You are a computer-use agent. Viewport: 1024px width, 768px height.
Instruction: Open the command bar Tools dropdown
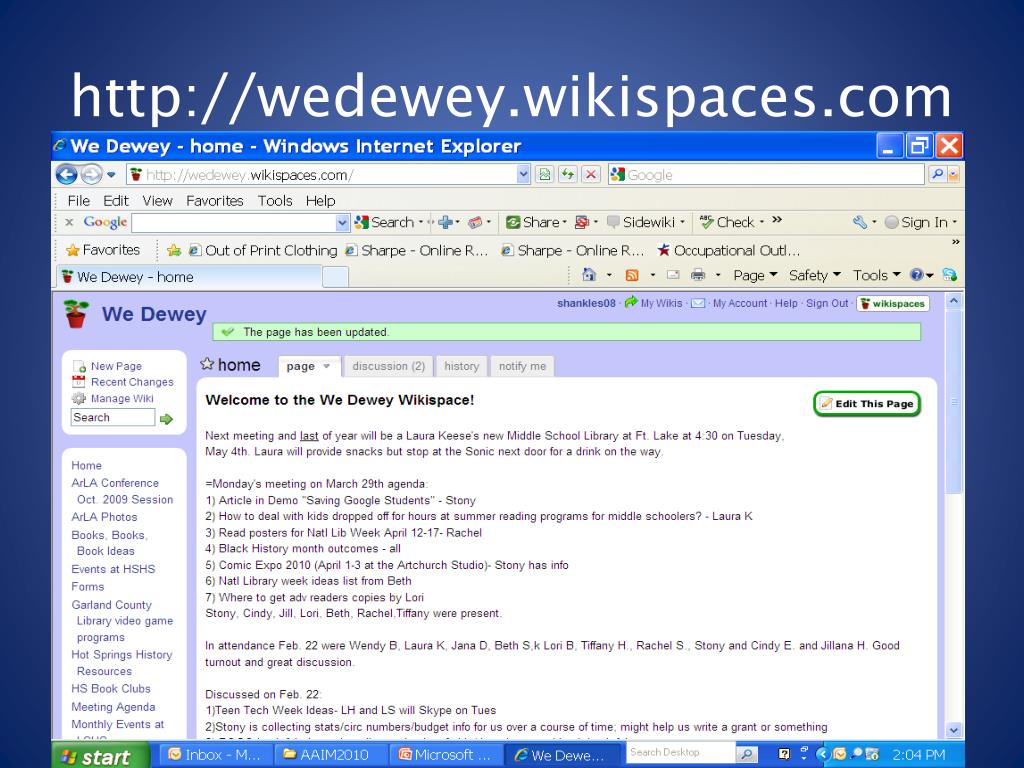coord(876,275)
